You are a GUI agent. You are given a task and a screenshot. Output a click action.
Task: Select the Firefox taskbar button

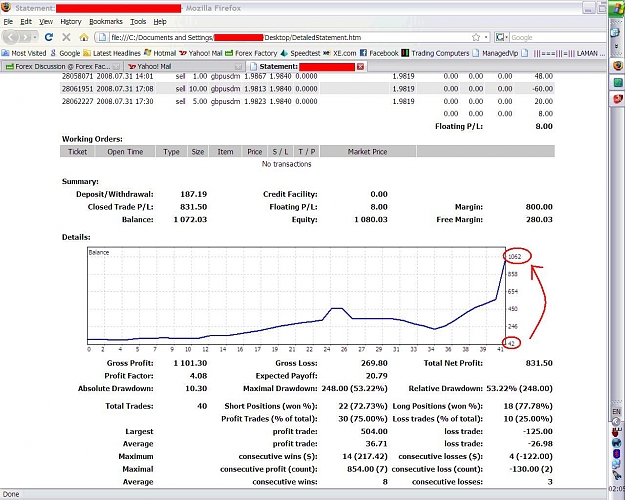tap(617, 65)
